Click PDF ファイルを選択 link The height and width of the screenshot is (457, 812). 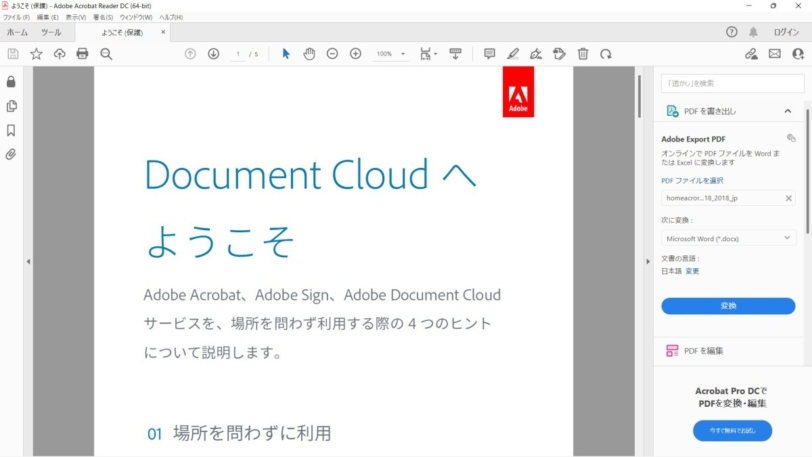(x=692, y=180)
